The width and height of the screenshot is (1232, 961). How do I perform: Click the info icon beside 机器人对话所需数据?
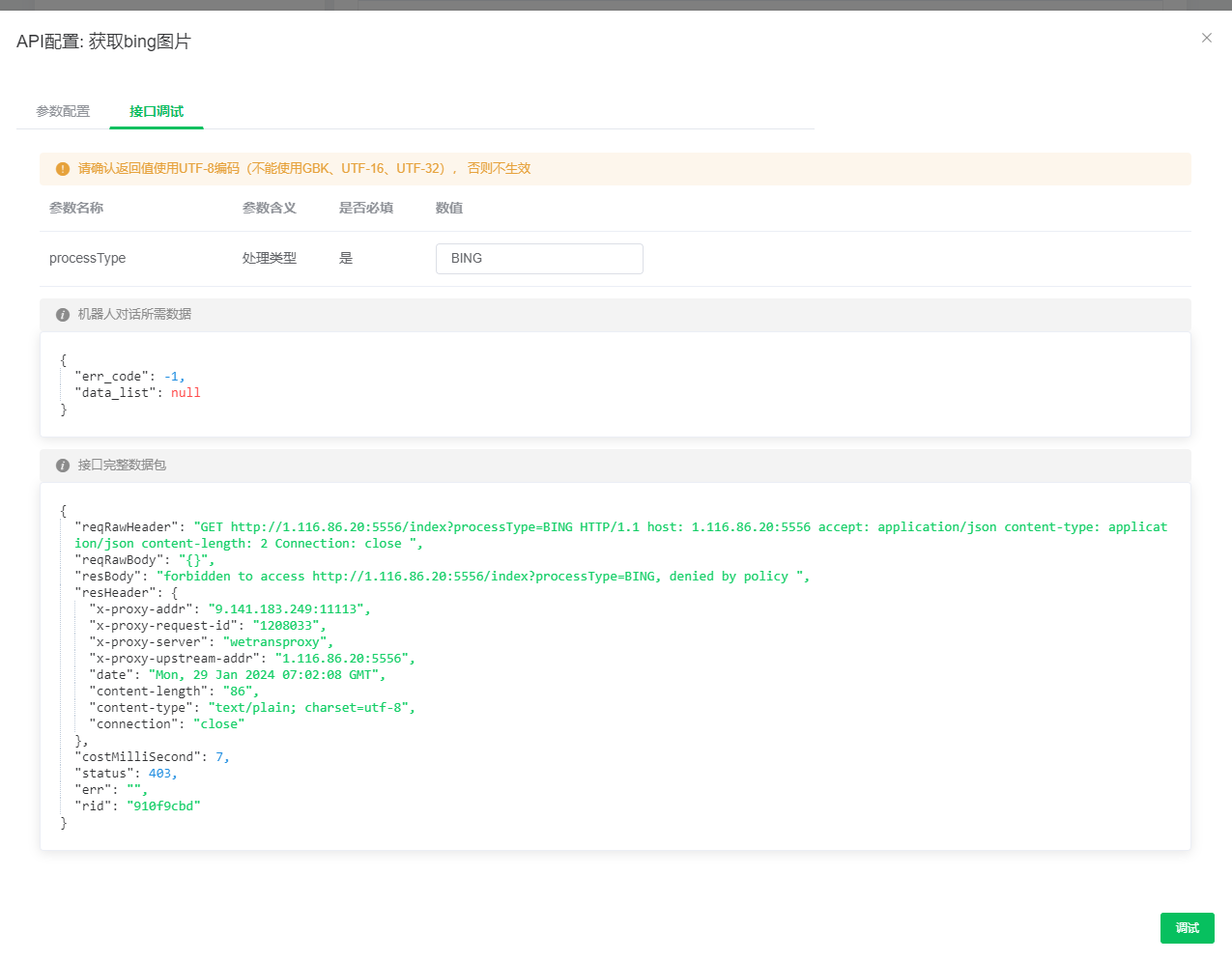point(63,315)
